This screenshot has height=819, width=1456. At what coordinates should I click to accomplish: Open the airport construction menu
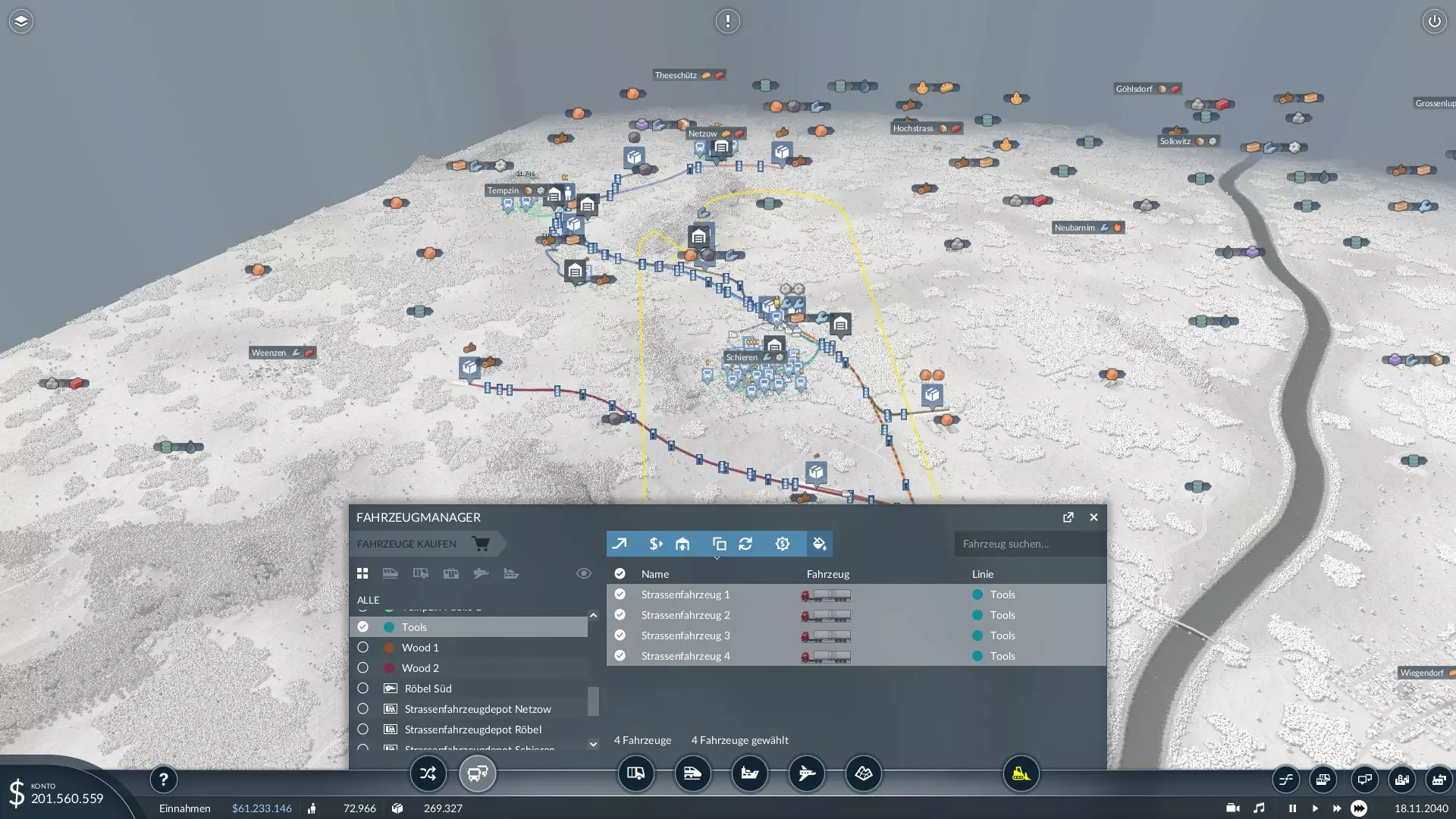806,774
